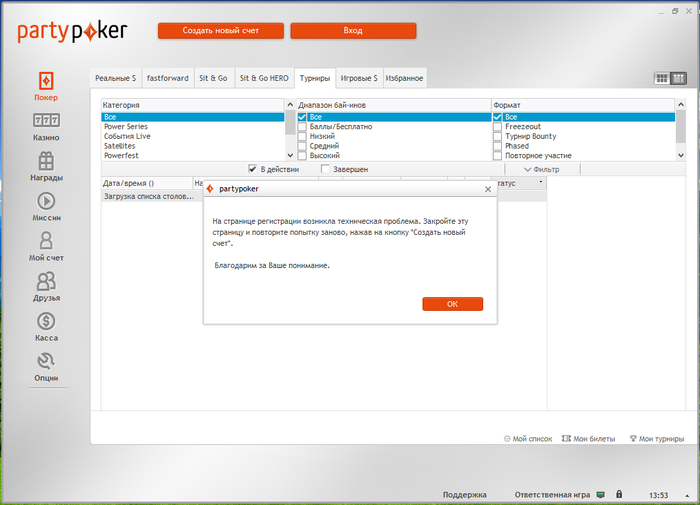Close the partypoker error dialog
Viewport: 700px width, 505px height.
(488, 189)
